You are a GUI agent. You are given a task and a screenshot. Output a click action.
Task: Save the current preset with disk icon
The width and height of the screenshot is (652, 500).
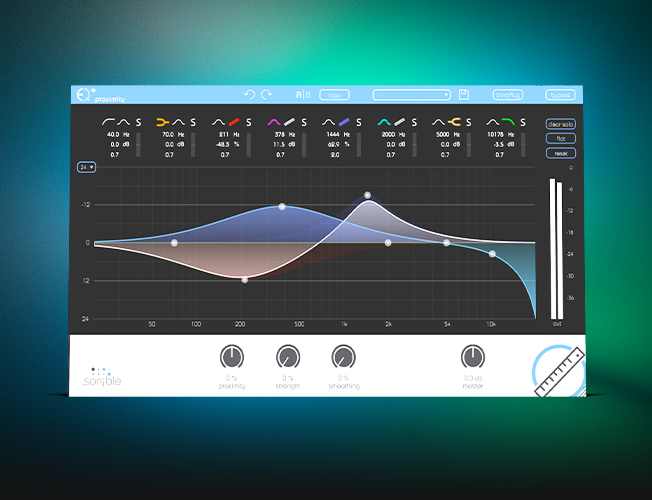coord(464,95)
